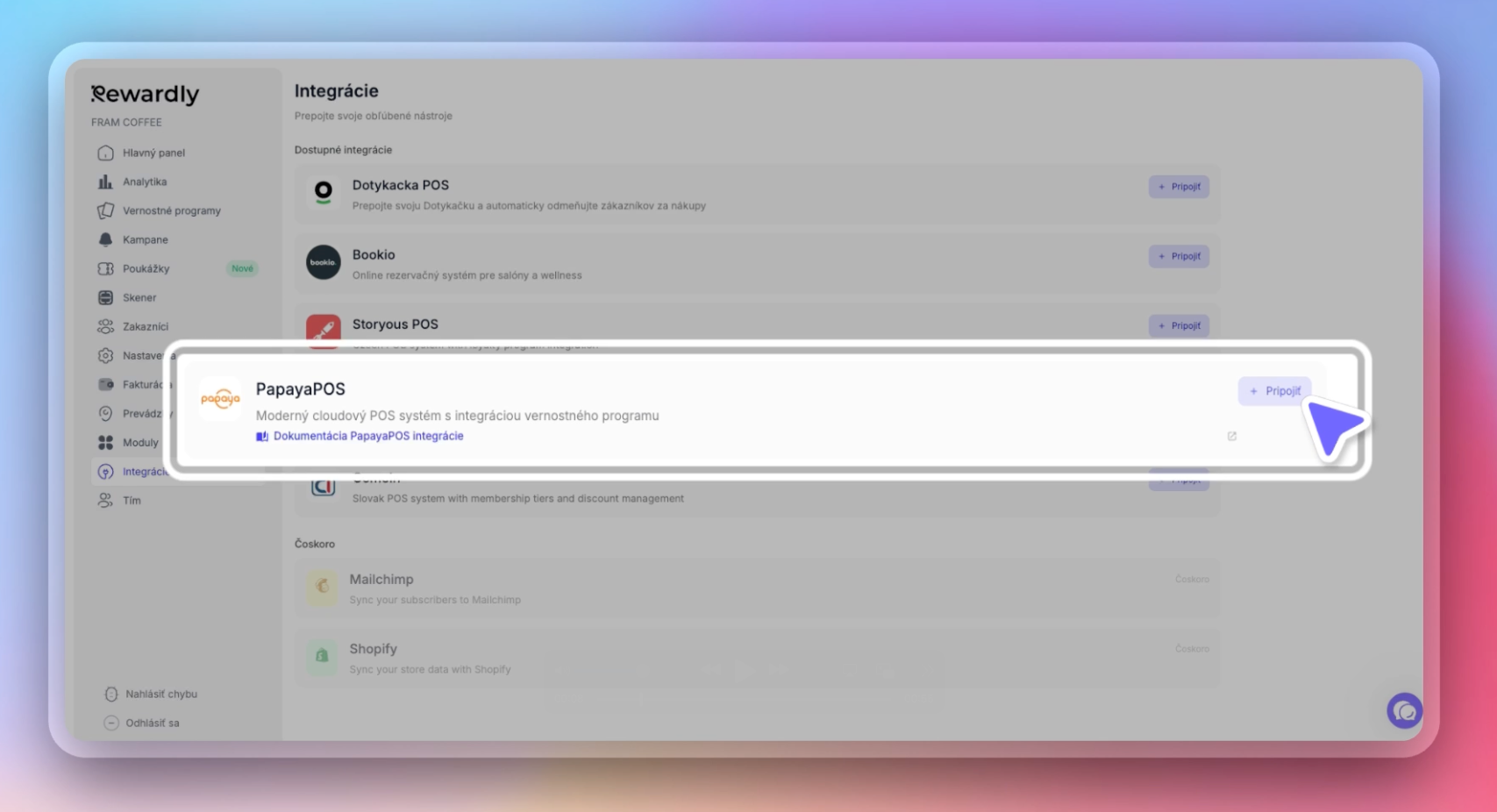Image resolution: width=1497 pixels, height=812 pixels.
Task: Connect Dotykacka POS with Pripojiť
Action: [1179, 187]
